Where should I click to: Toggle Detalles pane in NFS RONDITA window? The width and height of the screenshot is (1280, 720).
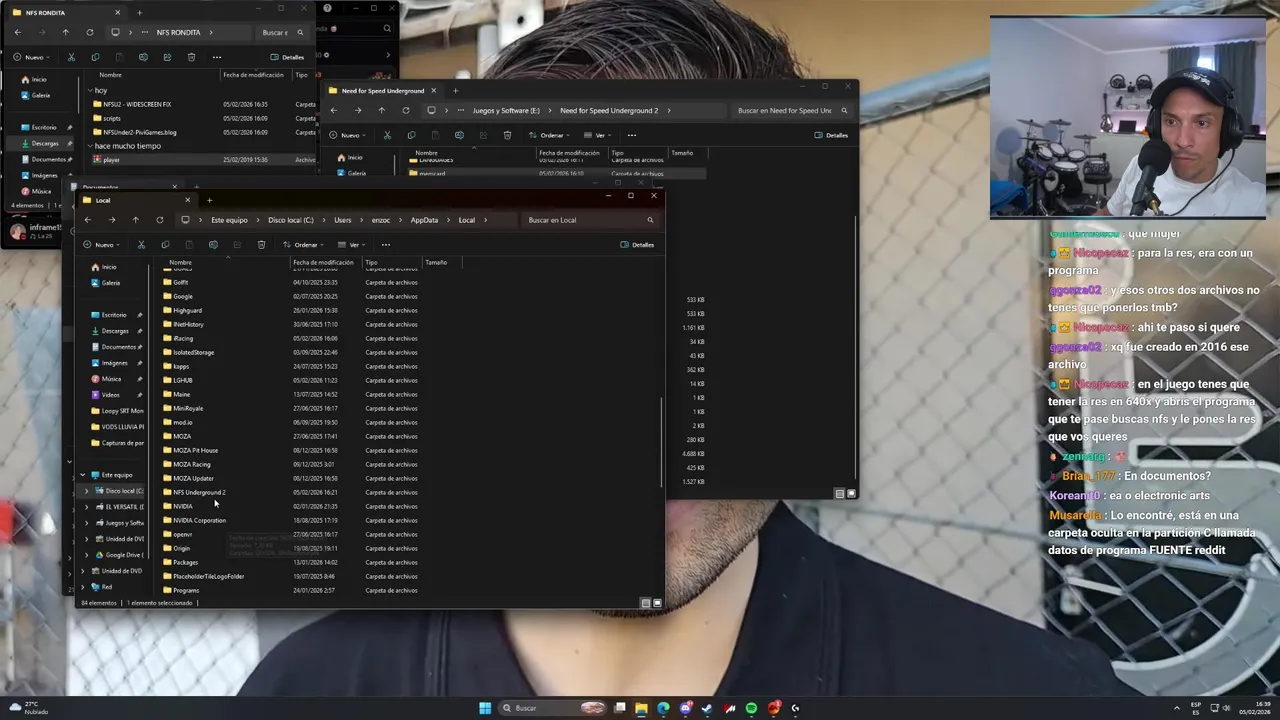point(287,57)
